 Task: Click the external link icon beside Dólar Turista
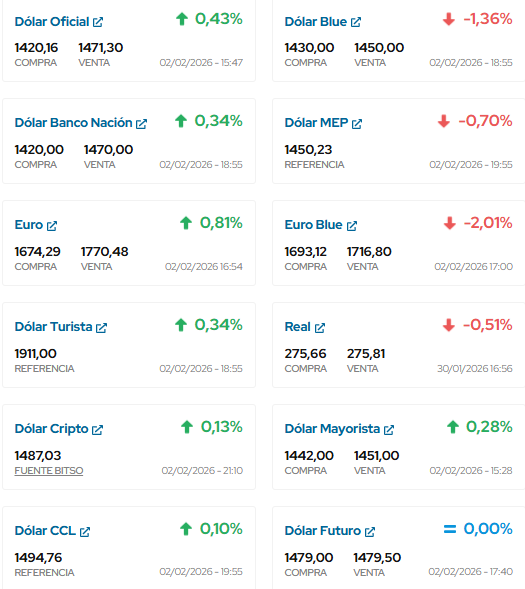(x=101, y=328)
